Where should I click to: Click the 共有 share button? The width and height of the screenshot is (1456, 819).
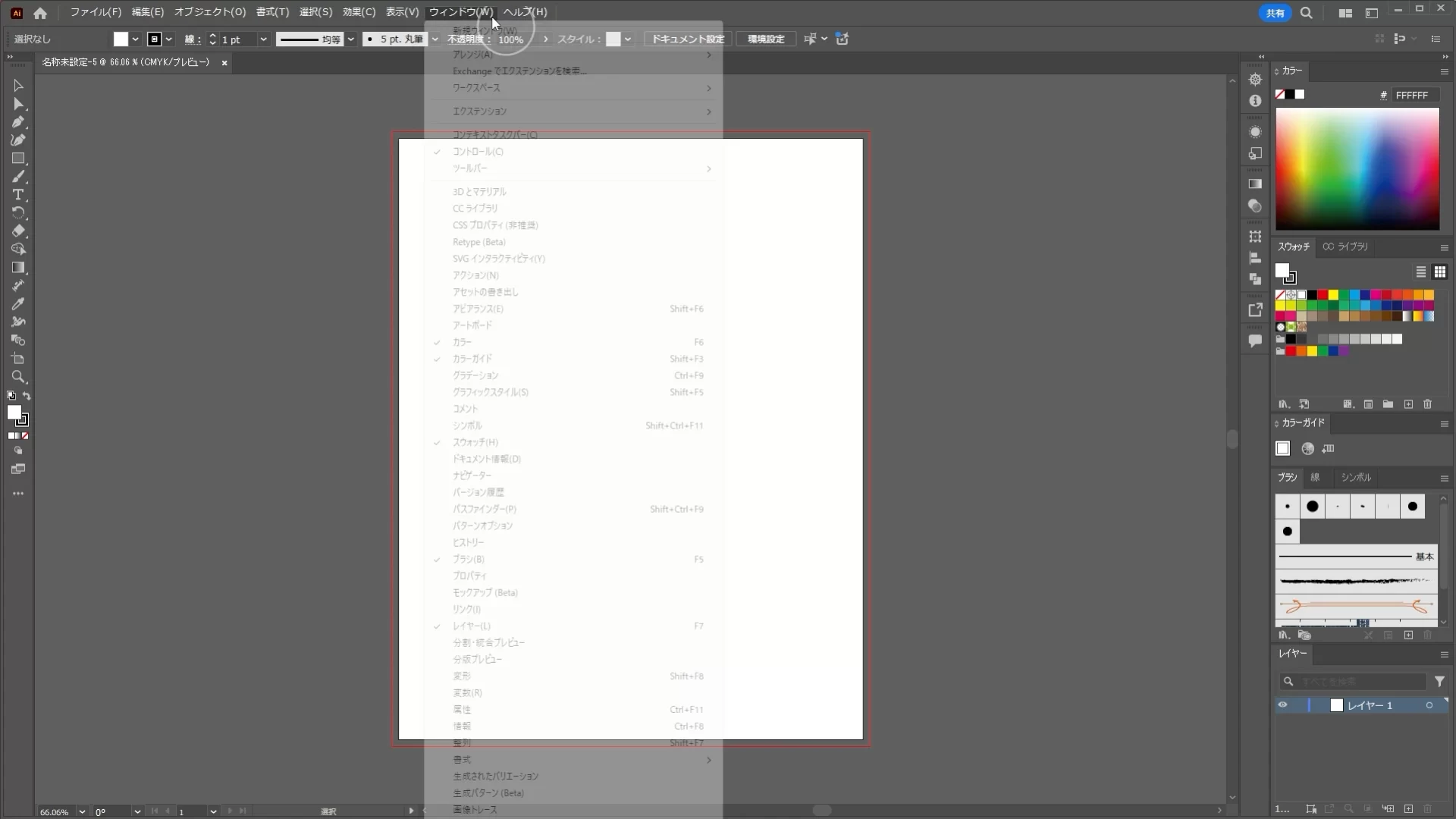coord(1276,13)
